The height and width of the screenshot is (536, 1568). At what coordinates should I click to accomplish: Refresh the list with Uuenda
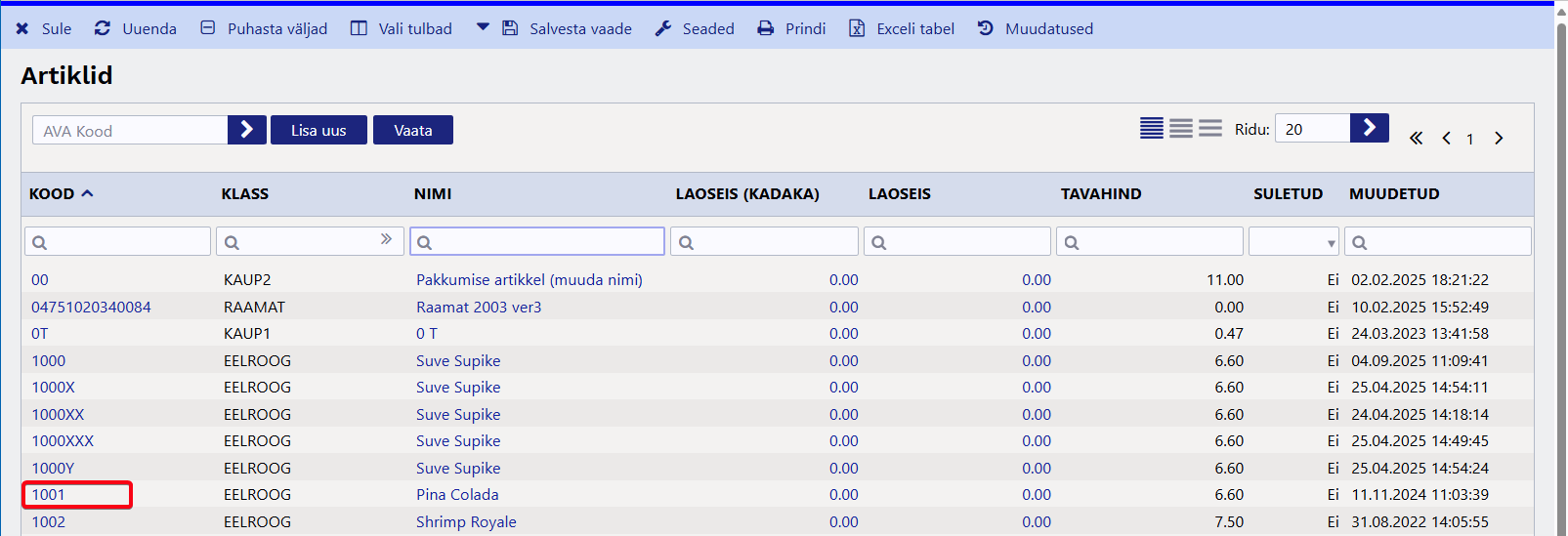103,29
